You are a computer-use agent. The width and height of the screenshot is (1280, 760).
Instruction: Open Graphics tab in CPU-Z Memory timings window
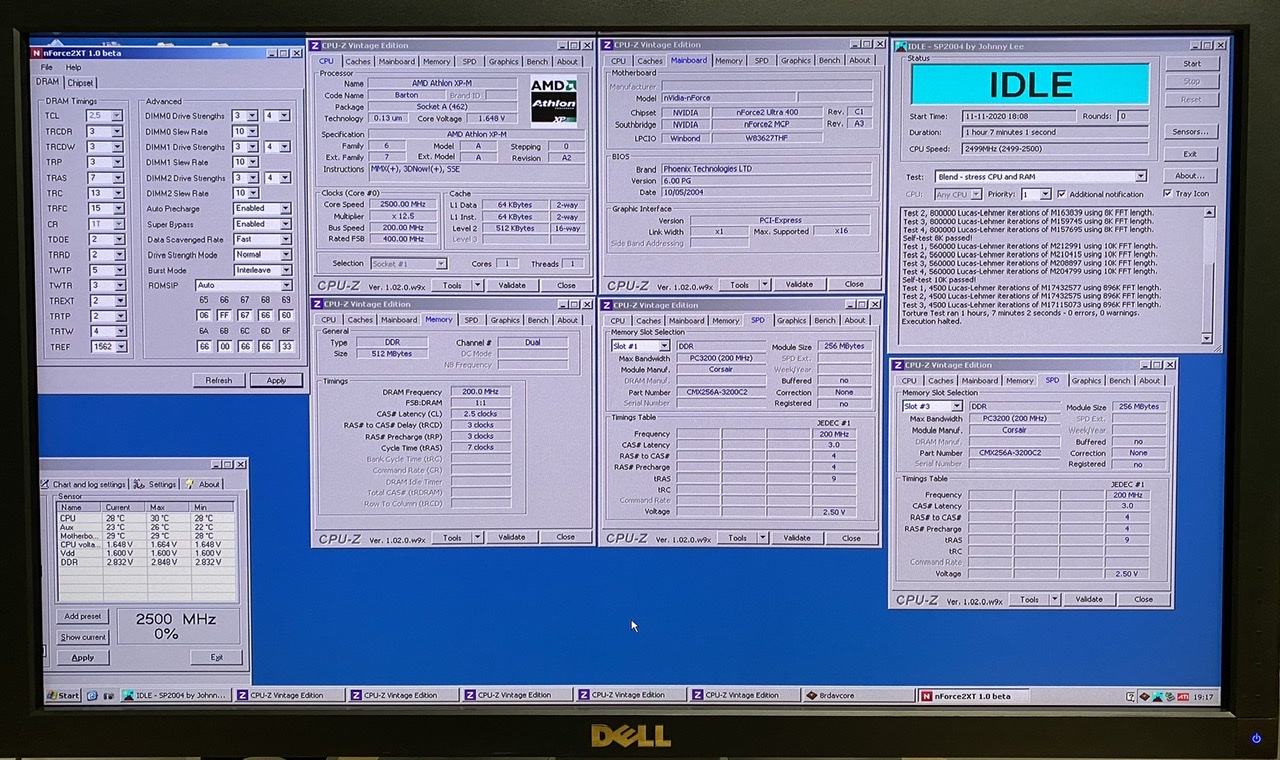[505, 320]
